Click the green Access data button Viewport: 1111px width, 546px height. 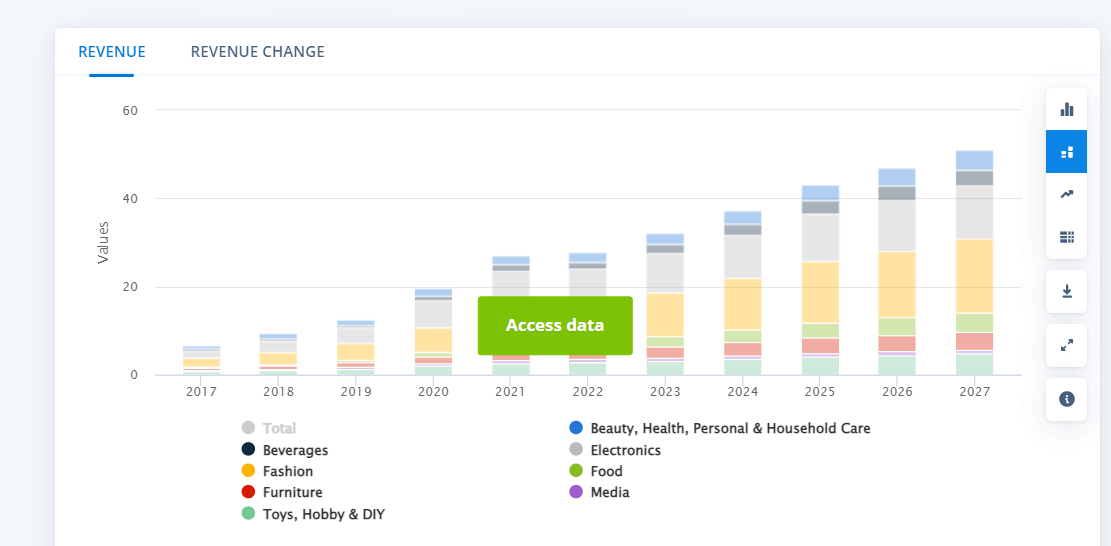(x=555, y=325)
